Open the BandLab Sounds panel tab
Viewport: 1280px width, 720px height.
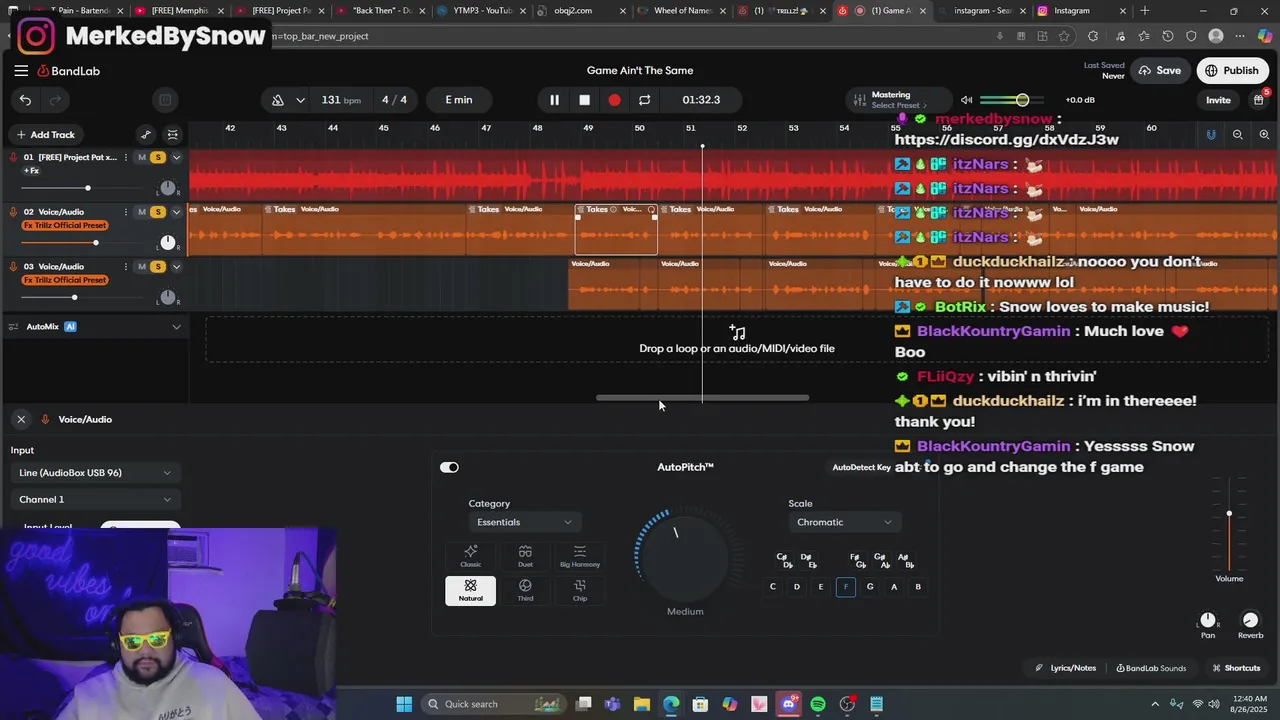1151,668
